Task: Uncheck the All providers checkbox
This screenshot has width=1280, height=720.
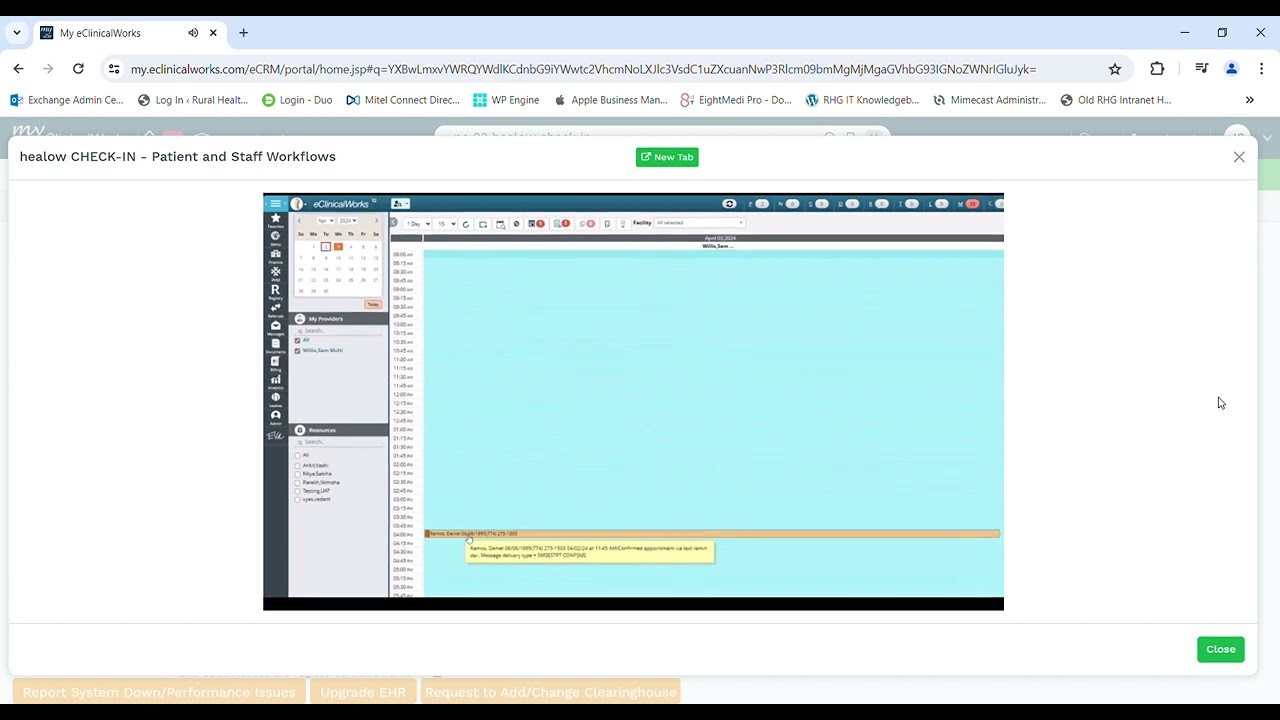Action: tap(297, 340)
